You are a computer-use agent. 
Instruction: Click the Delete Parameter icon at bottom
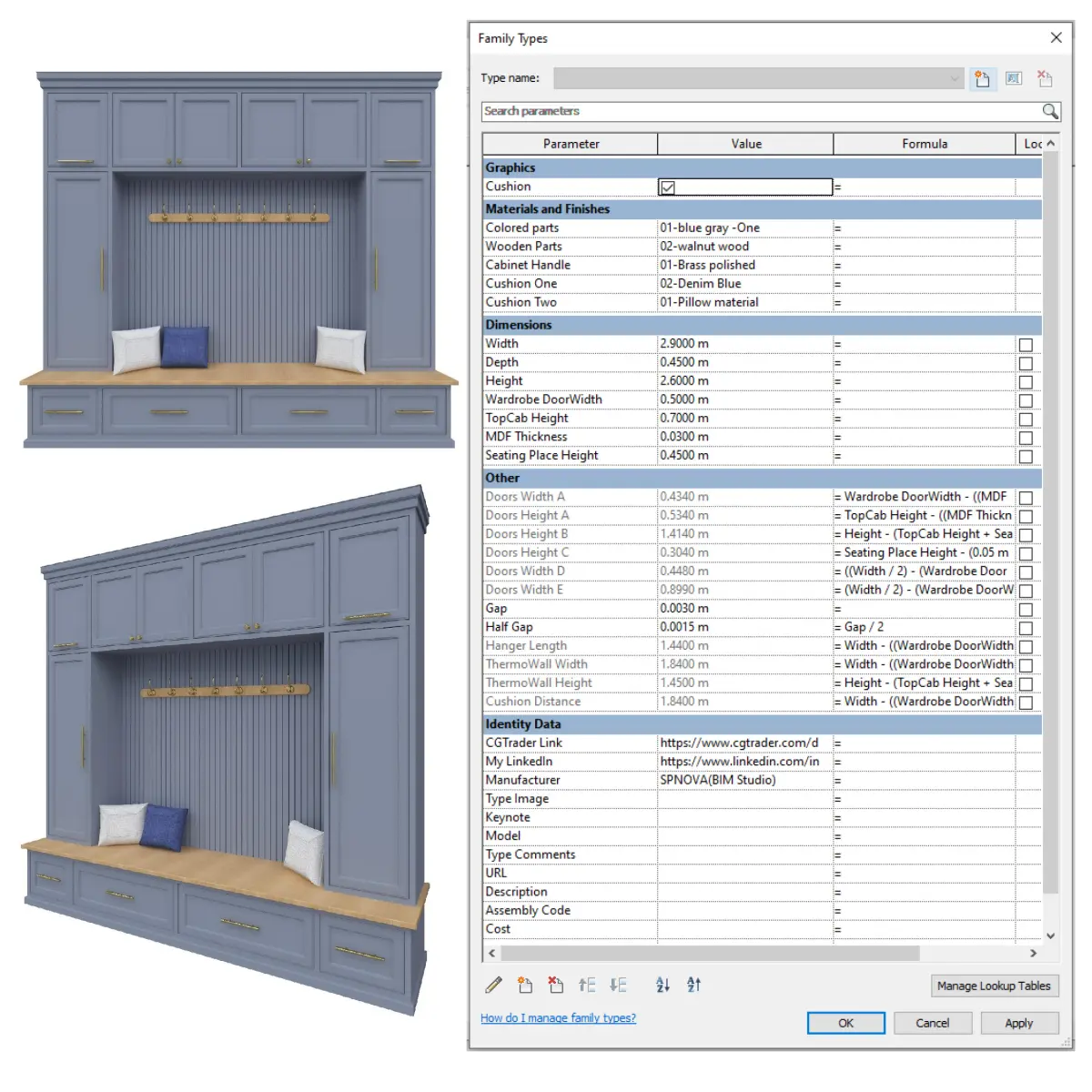pyautogui.click(x=555, y=985)
